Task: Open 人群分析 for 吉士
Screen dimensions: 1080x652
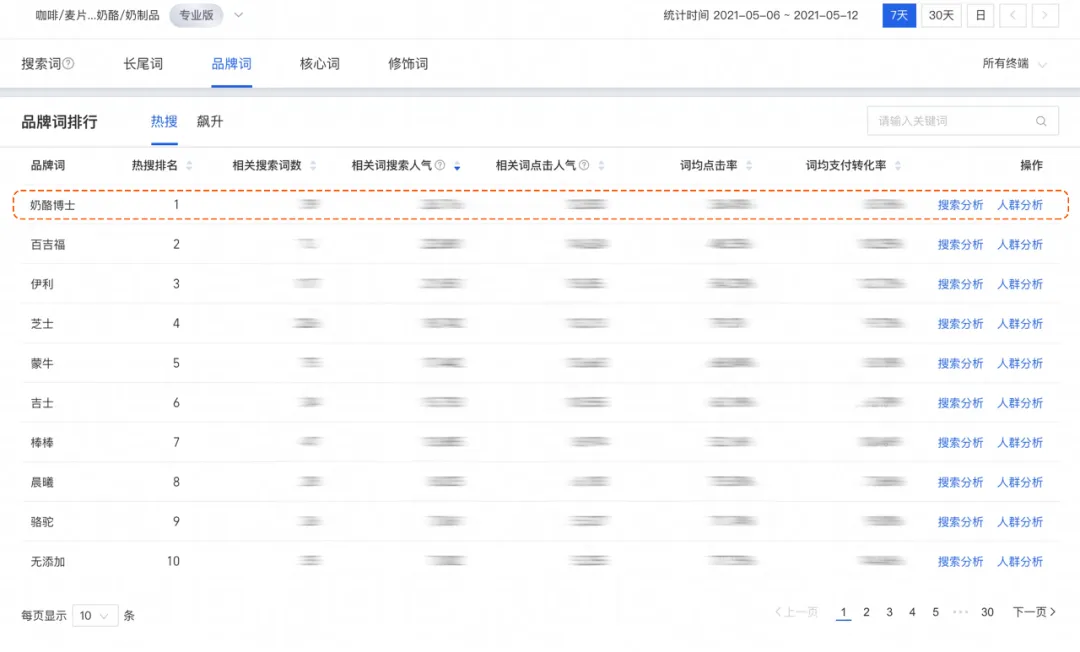Action: point(1020,403)
